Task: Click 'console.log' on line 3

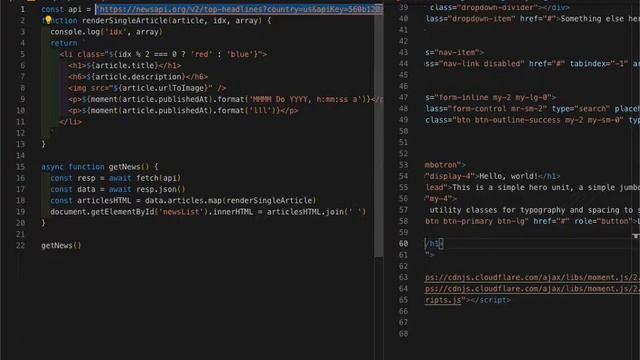Action: pyautogui.click(x=75, y=32)
